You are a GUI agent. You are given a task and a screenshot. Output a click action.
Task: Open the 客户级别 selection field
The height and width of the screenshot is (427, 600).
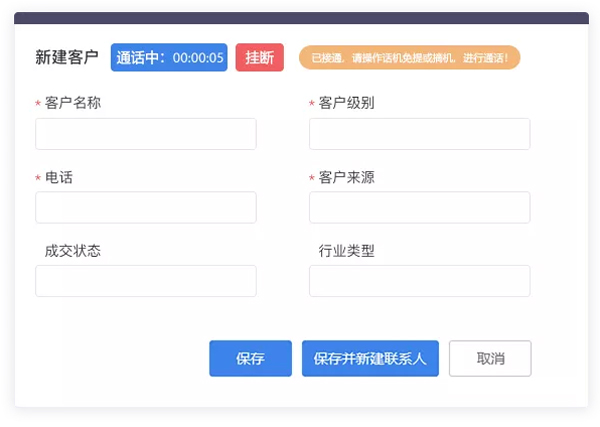point(419,134)
